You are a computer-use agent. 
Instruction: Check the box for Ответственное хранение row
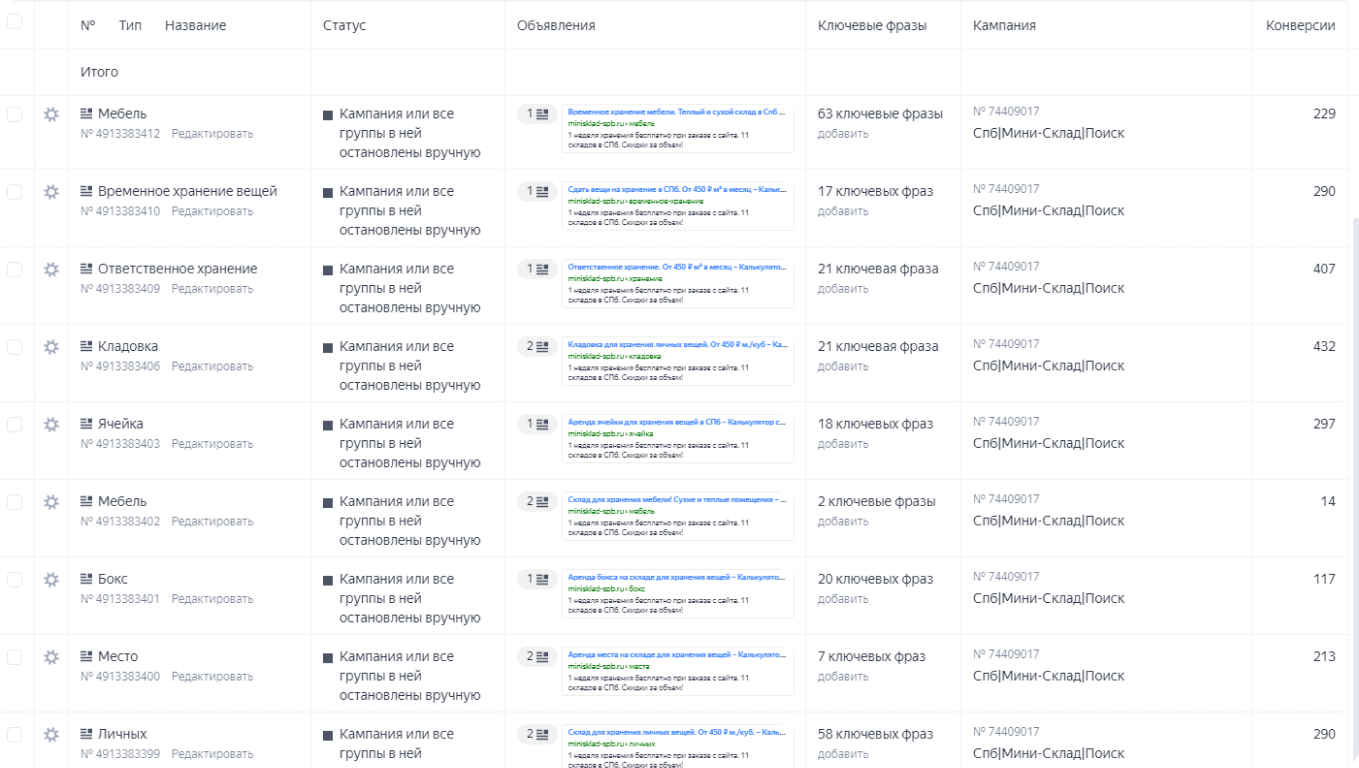click(x=14, y=269)
